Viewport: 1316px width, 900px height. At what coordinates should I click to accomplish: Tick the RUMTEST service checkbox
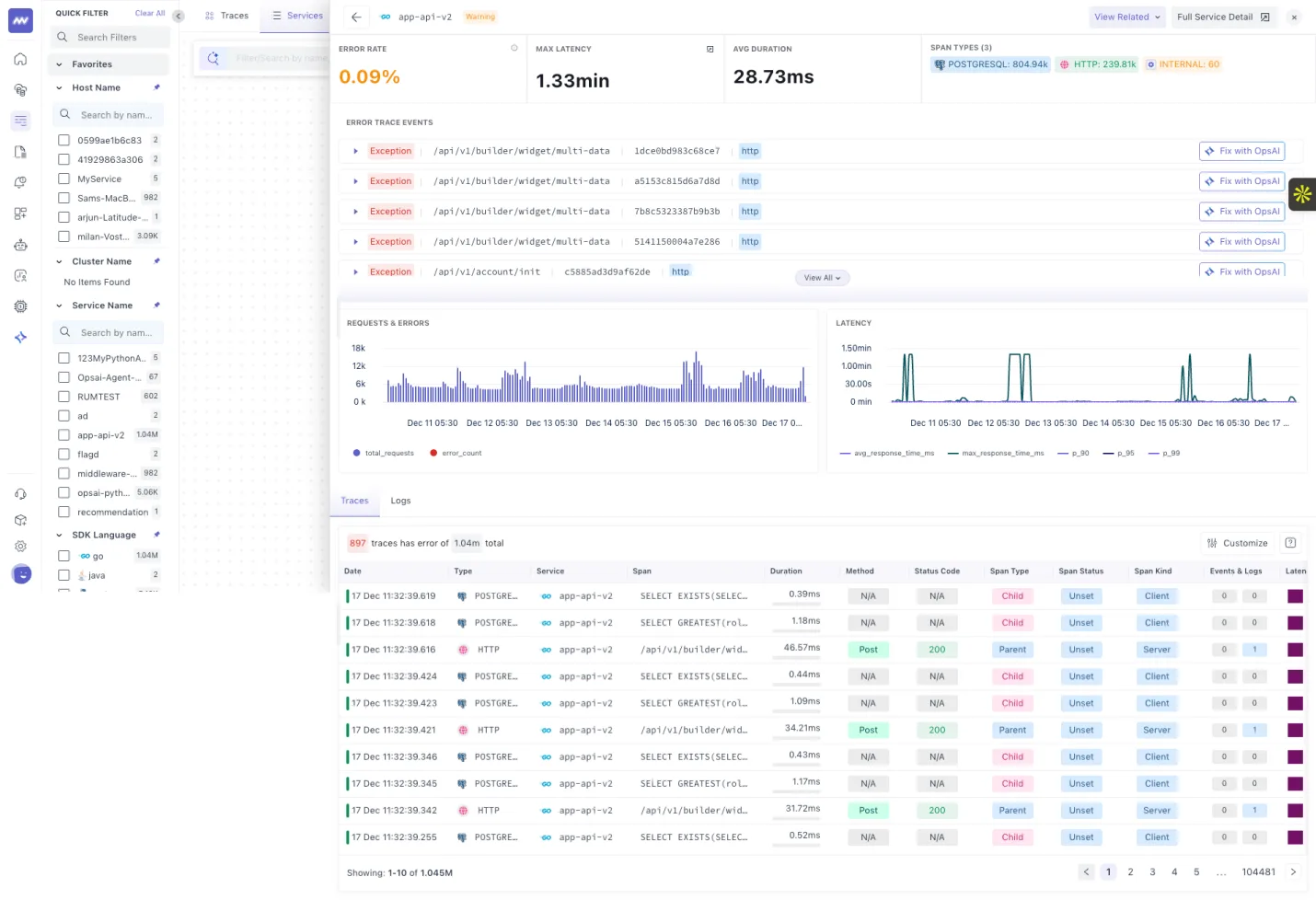click(x=63, y=397)
